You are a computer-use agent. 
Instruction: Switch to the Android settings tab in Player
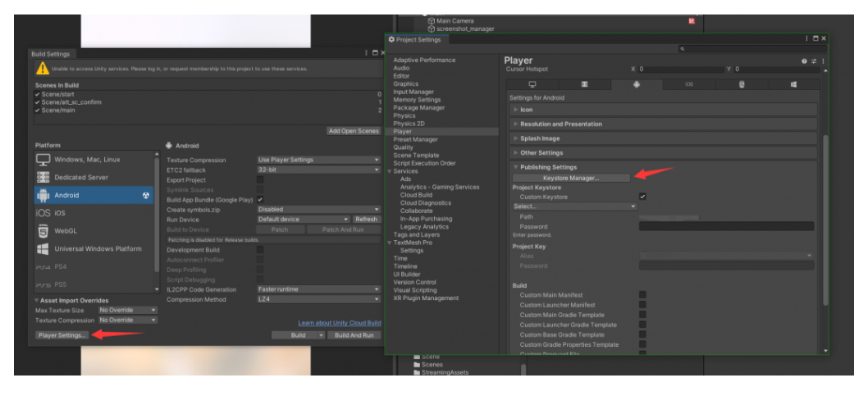pyautogui.click(x=636, y=84)
